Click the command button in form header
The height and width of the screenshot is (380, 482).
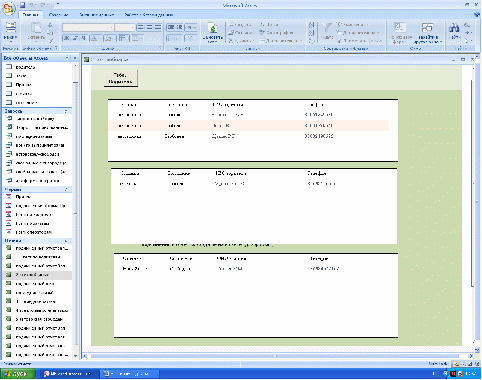pyautogui.click(x=121, y=78)
